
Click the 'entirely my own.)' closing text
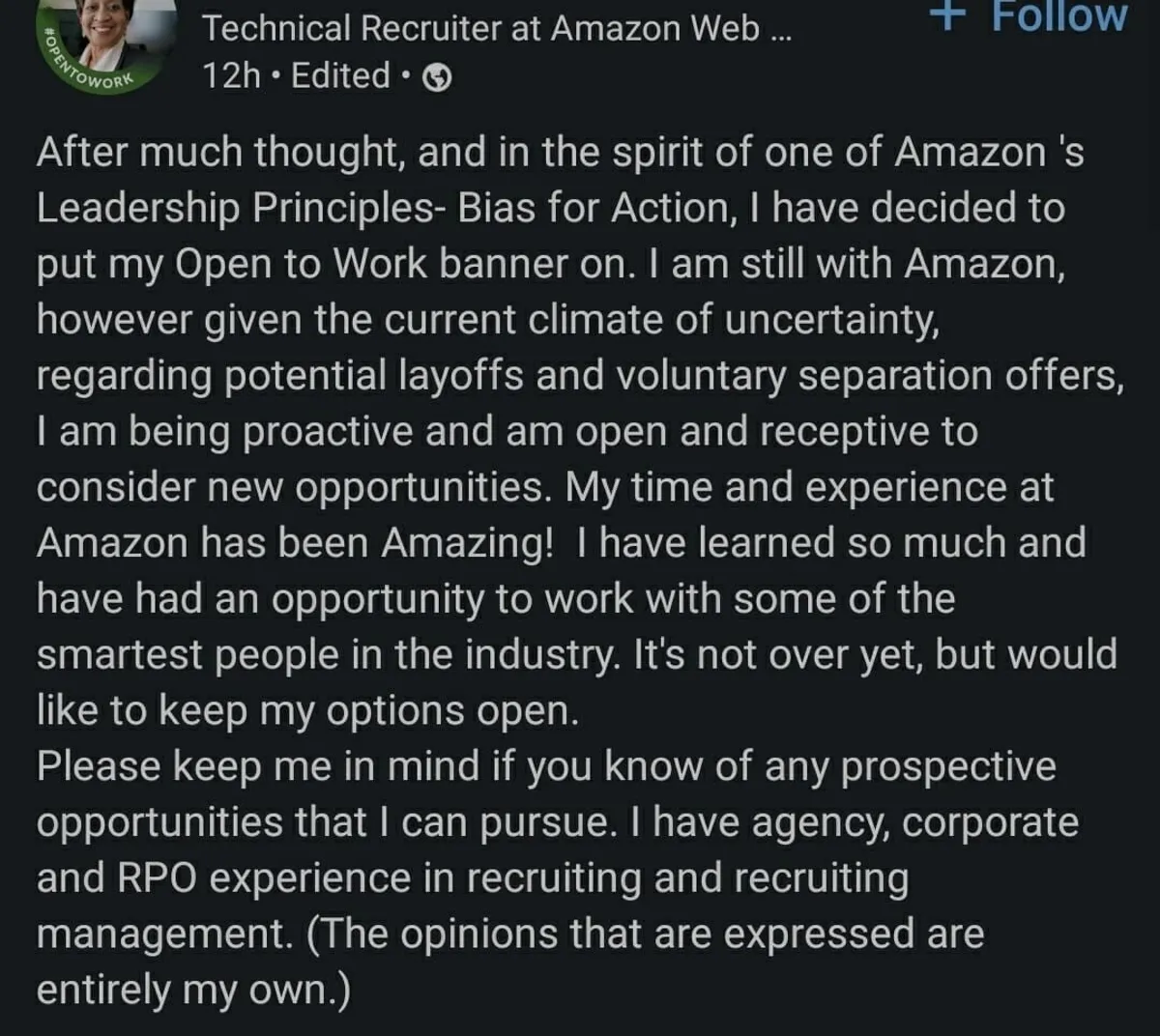pyautogui.click(x=193, y=991)
